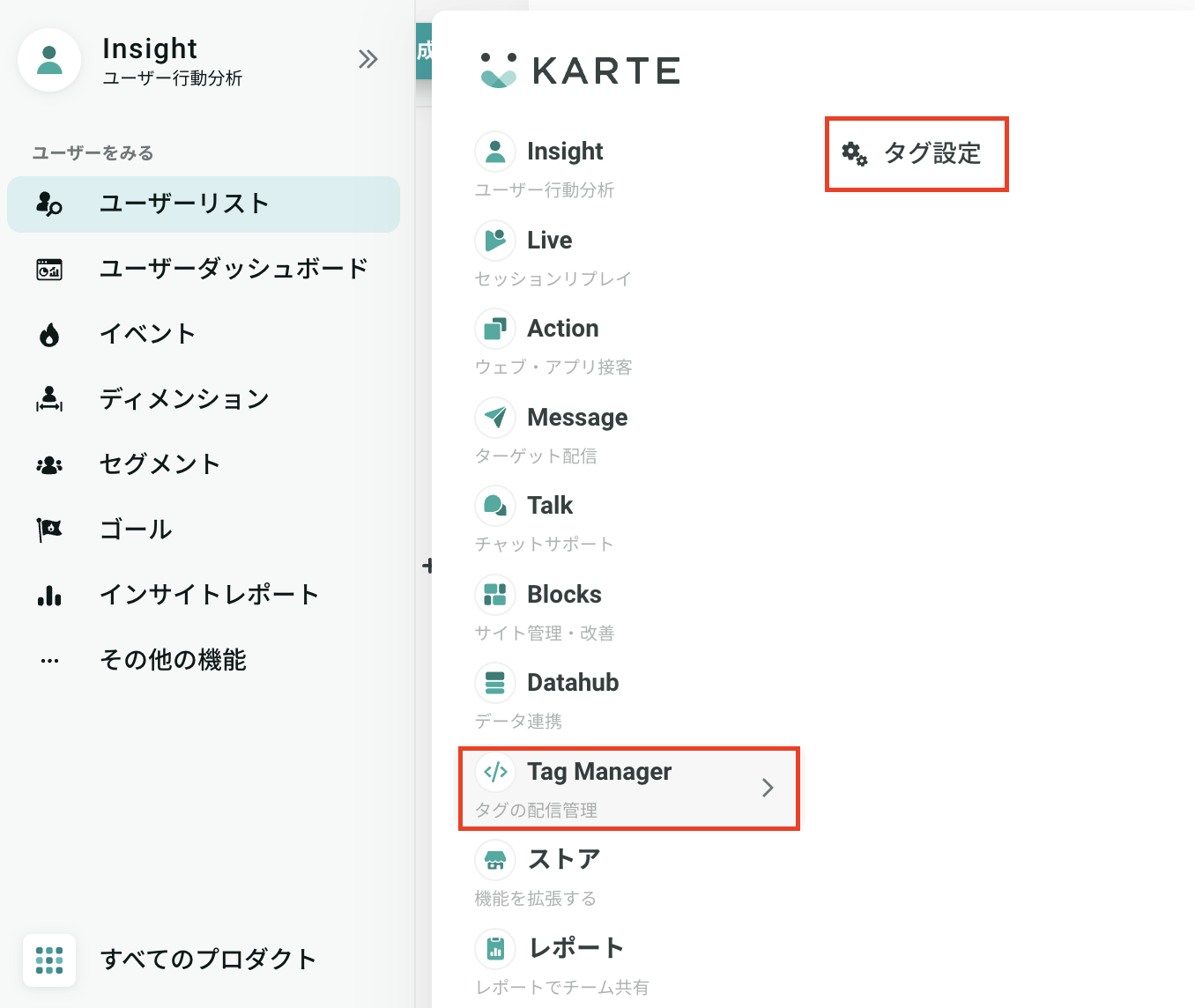Open ユーザーリスト menu item

click(x=204, y=204)
